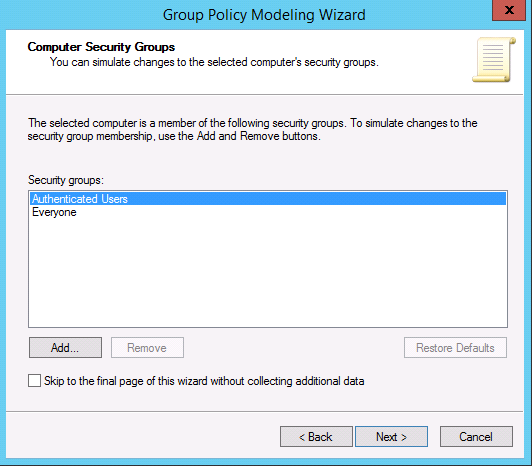Click the Computer Security Groups heading
The image size is (532, 466).
(x=101, y=47)
